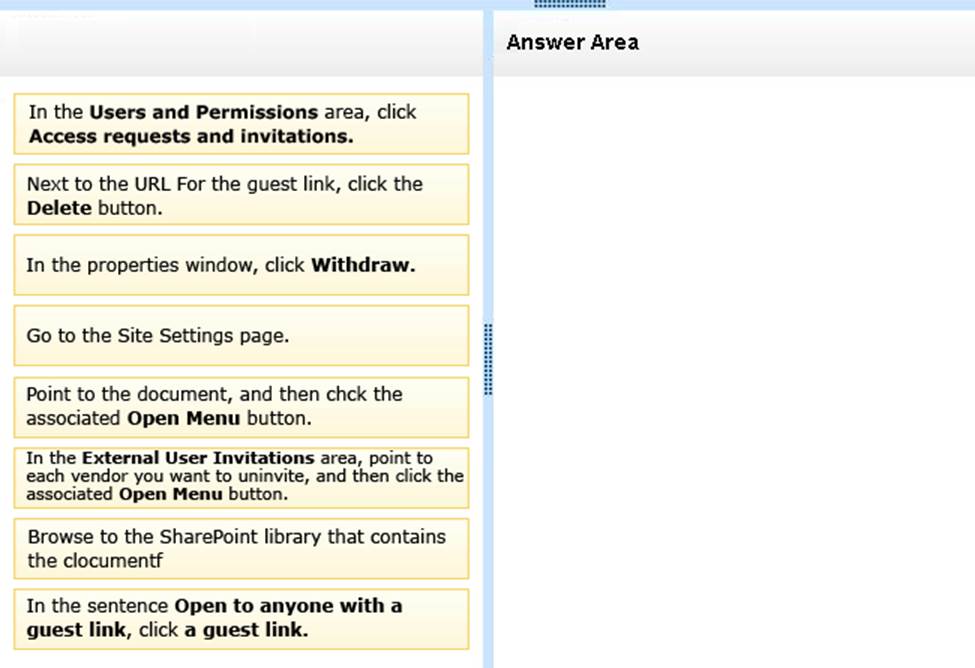Image resolution: width=975 pixels, height=668 pixels.
Task: Select the 'Access requests and invitations' step box
Action: (x=241, y=124)
